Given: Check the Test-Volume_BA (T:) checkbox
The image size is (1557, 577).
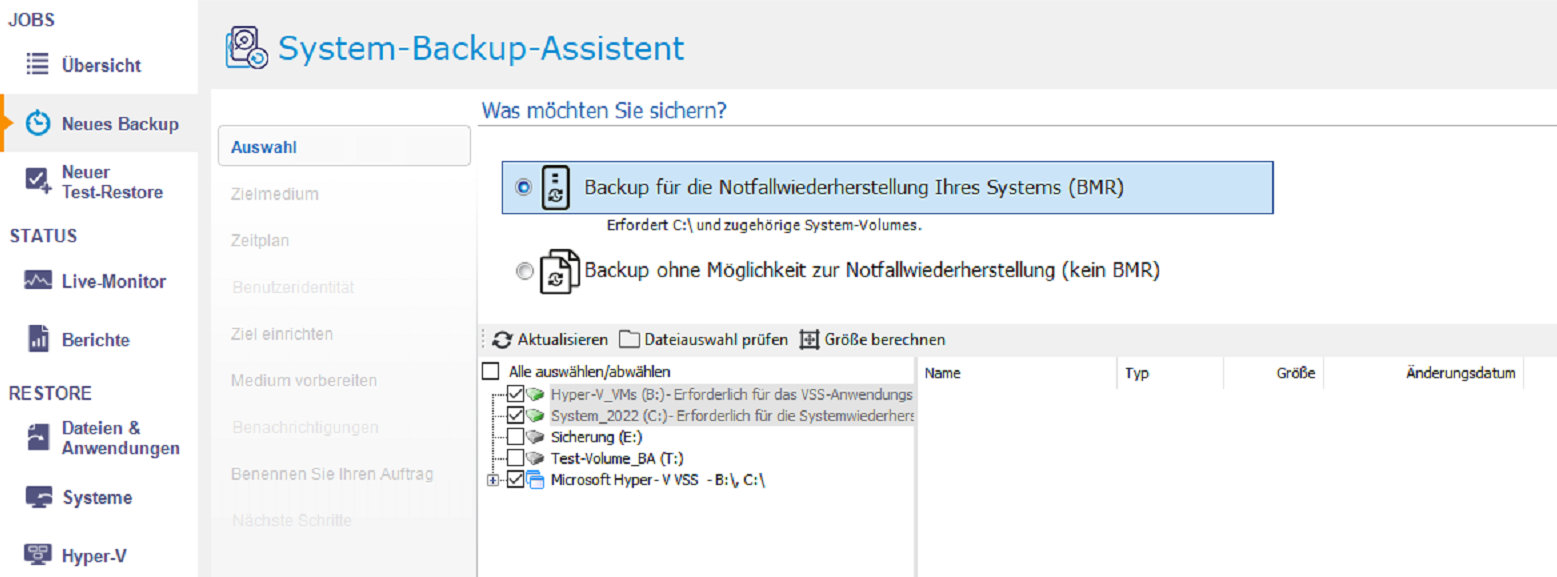Looking at the screenshot, I should 515,458.
